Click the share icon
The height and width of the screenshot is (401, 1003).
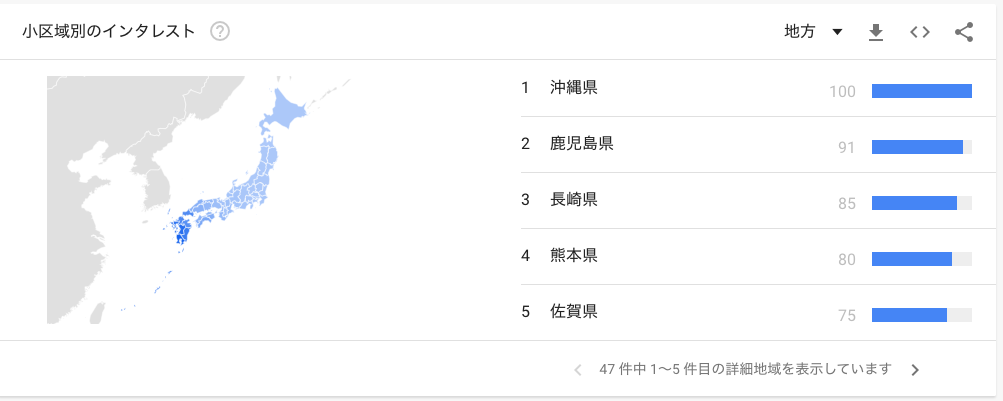pyautogui.click(x=963, y=32)
